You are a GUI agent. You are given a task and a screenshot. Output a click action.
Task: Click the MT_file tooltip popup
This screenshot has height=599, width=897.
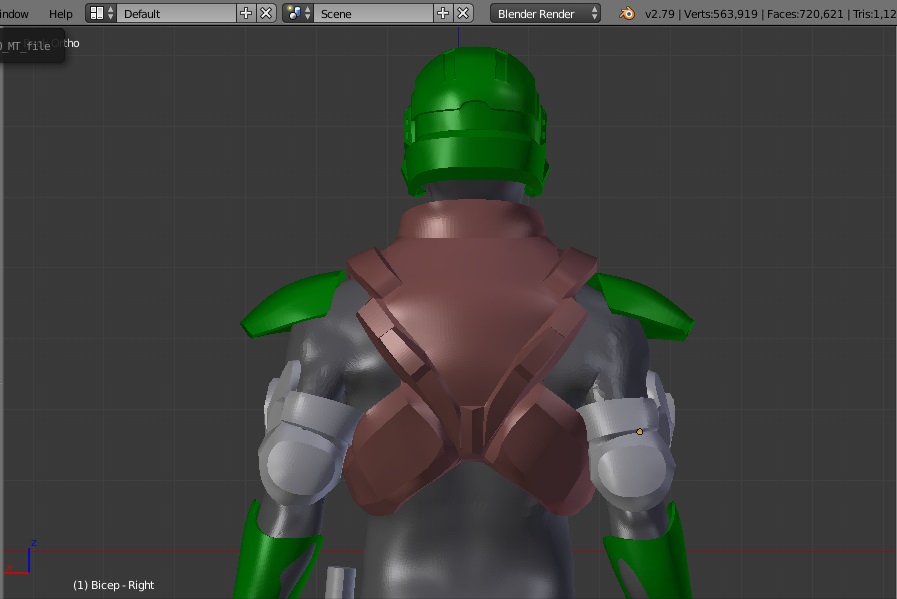coord(30,46)
